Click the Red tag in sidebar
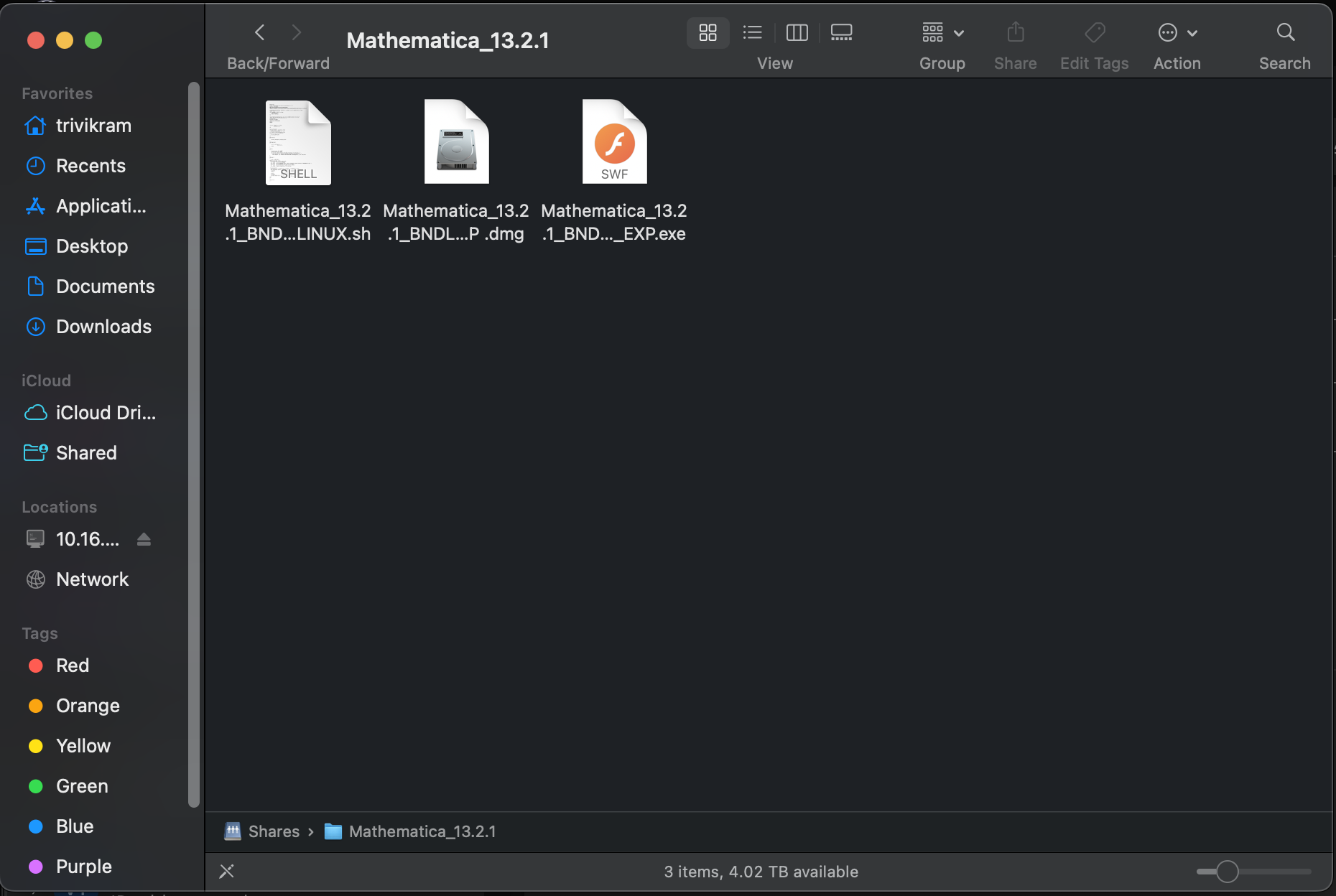1336x896 pixels. coord(73,666)
